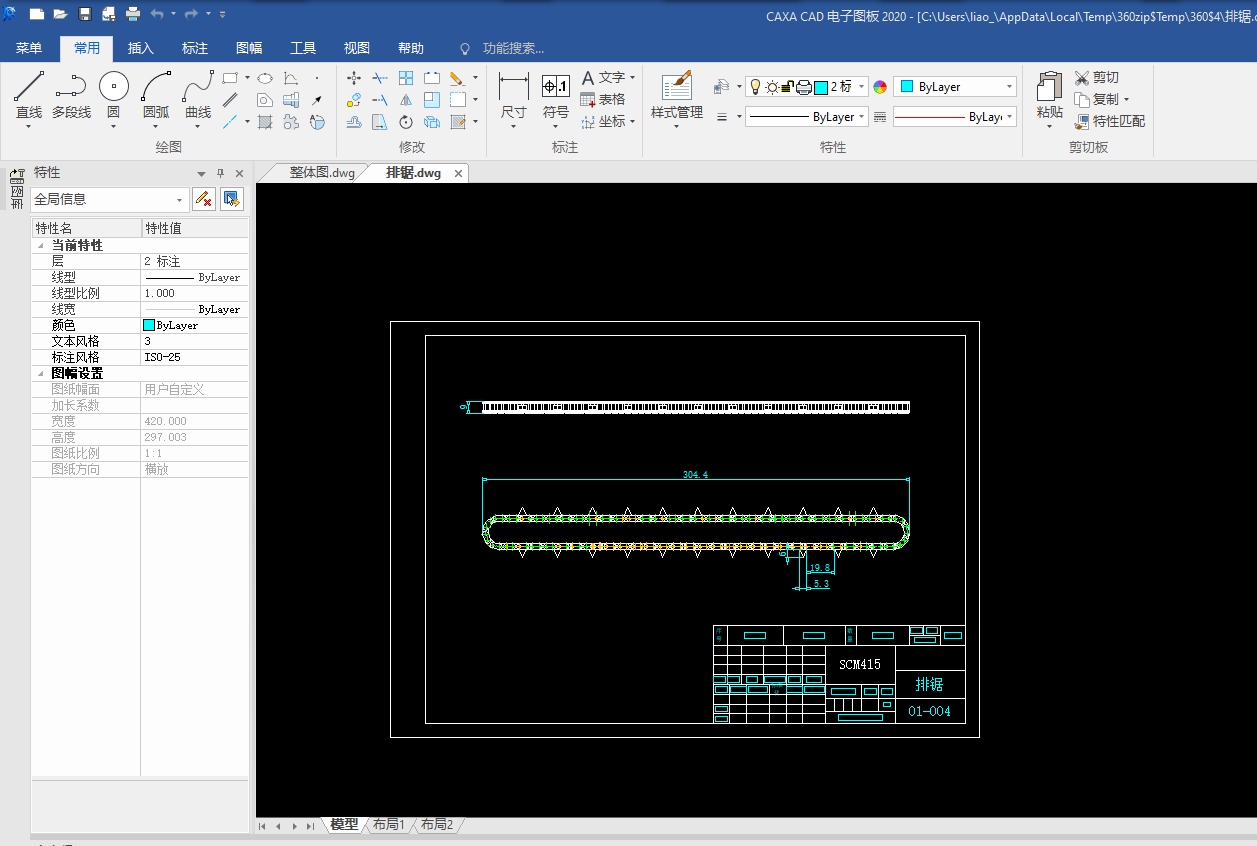This screenshot has height=846, width=1257.
Task: Select the hatch fill tool
Action: coord(265,122)
